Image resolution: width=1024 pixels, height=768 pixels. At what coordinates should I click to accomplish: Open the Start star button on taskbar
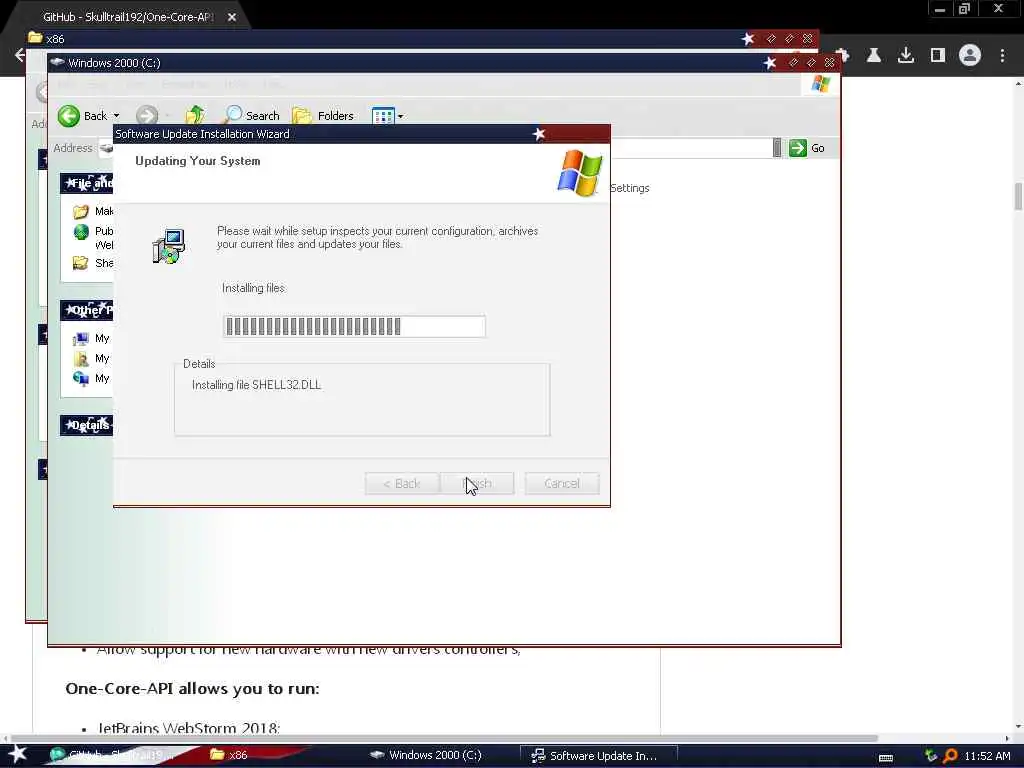[x=17, y=755]
